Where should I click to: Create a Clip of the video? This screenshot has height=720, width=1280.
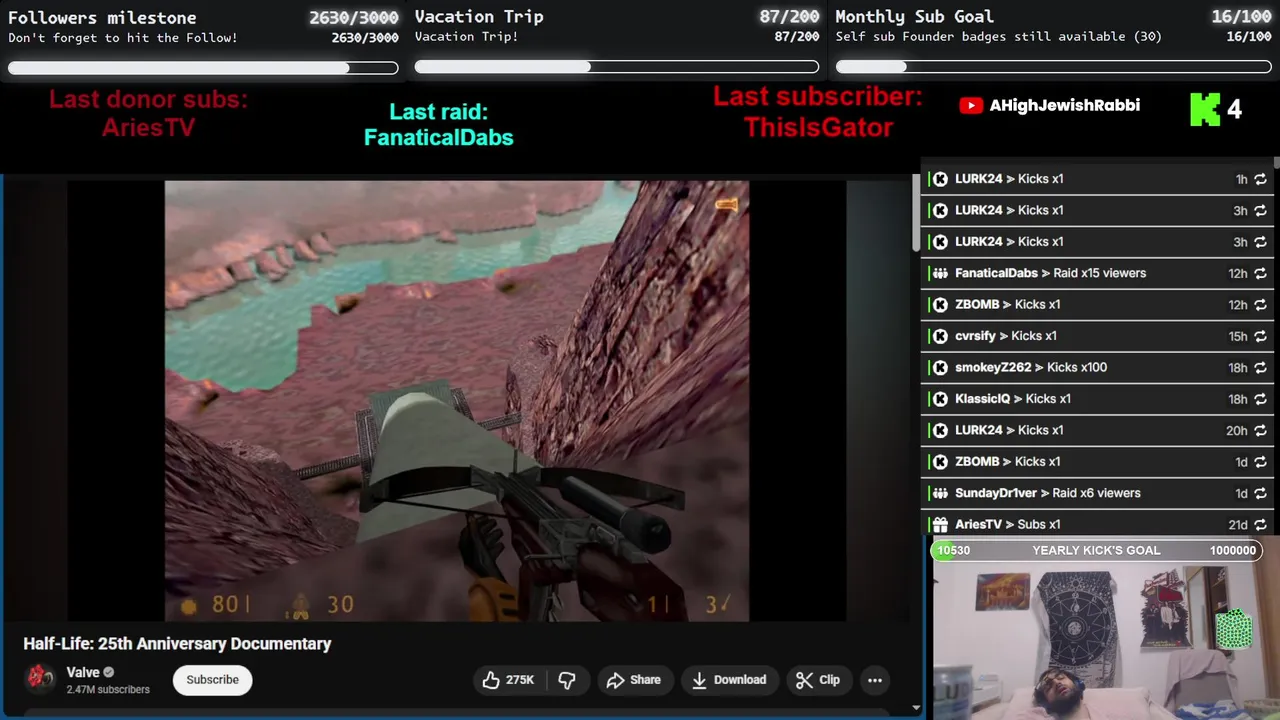point(818,680)
